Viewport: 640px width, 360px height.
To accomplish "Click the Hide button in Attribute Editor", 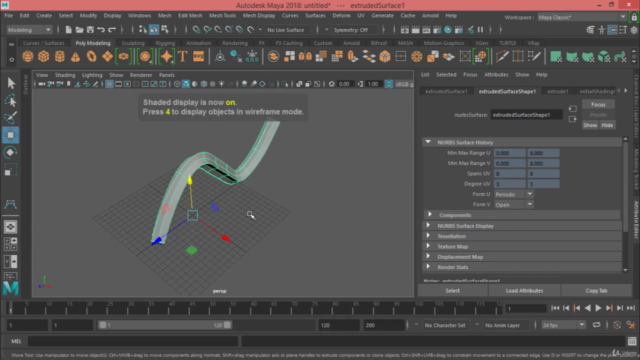I will 607,125.
